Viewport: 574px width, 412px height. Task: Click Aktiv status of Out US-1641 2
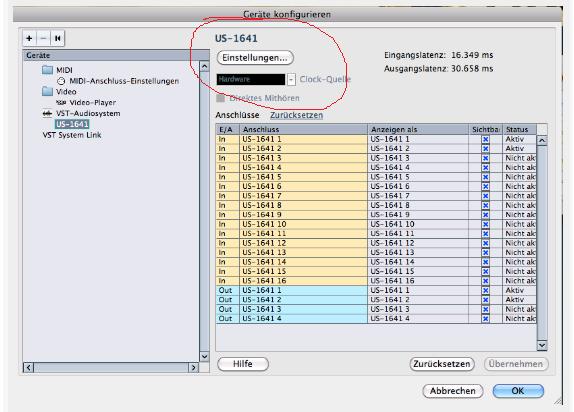pos(519,300)
